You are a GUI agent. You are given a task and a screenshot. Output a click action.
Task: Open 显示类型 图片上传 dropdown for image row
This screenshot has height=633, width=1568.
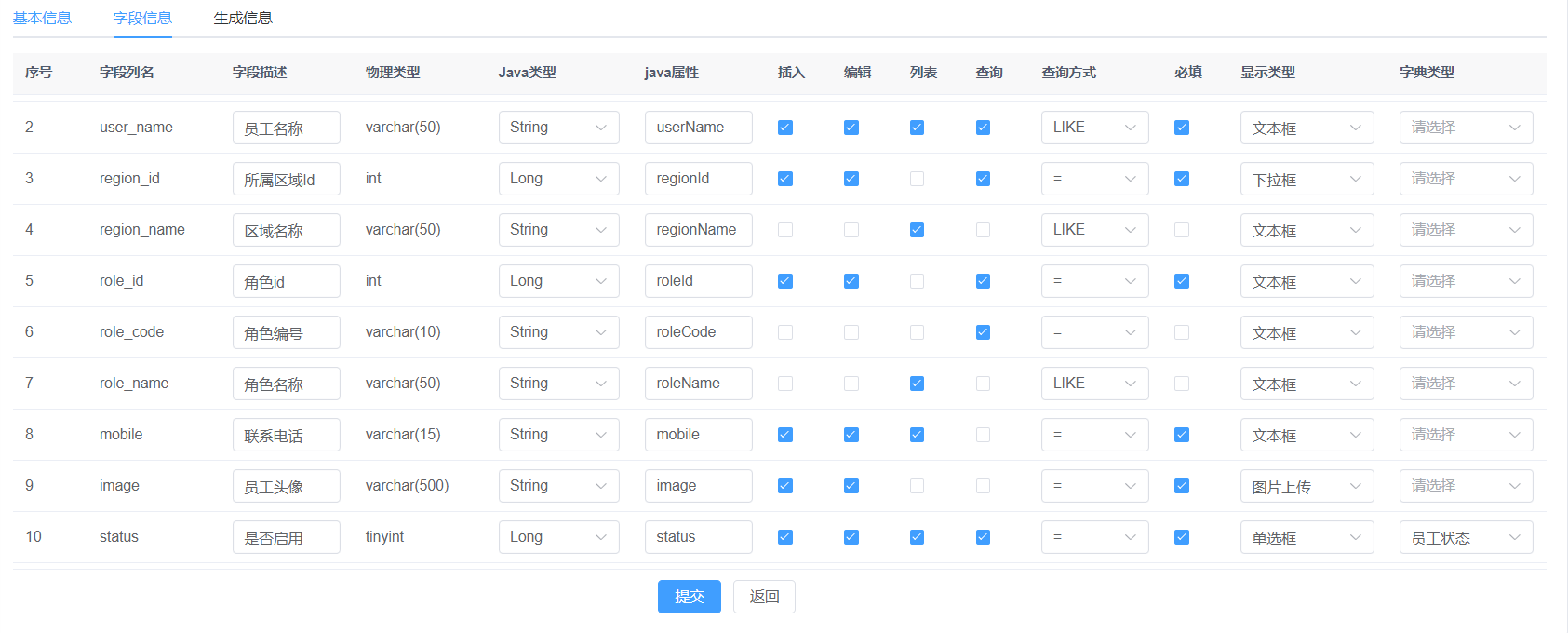pyautogui.click(x=1307, y=486)
